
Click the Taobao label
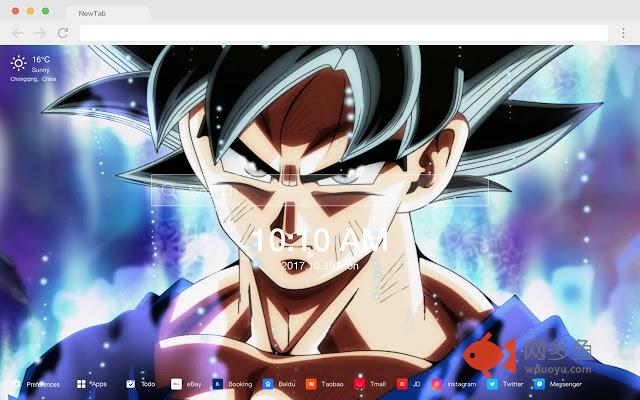point(332,384)
